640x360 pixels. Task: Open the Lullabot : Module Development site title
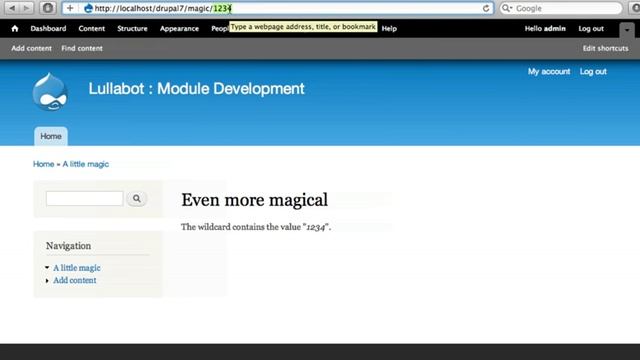click(x=196, y=89)
